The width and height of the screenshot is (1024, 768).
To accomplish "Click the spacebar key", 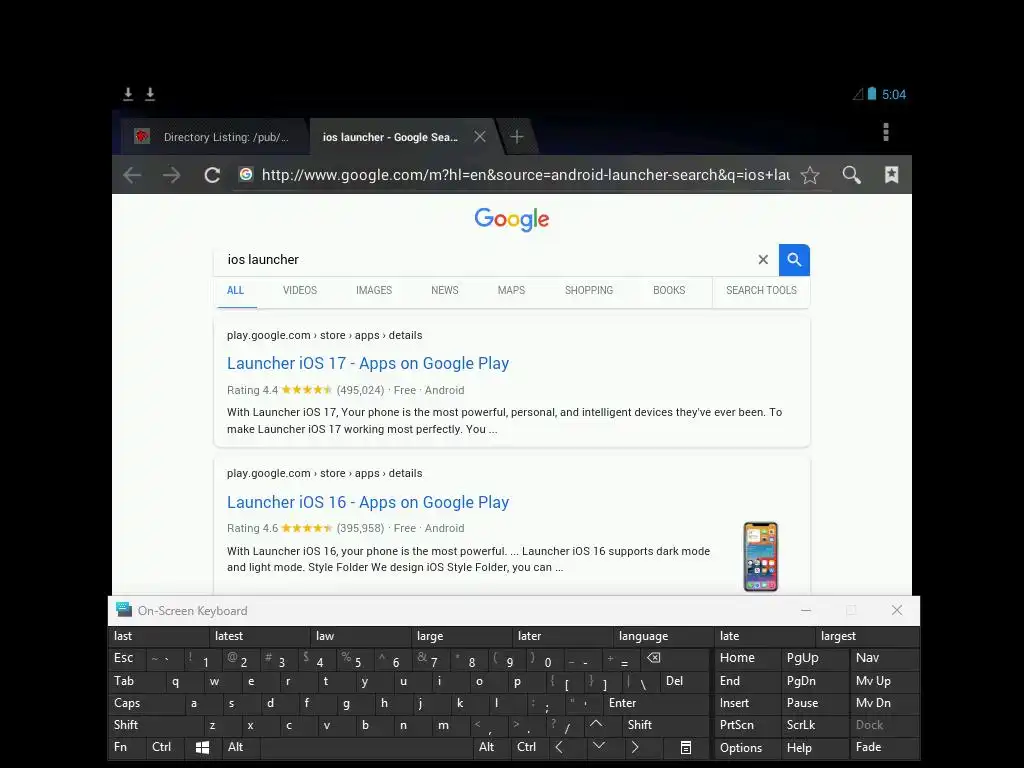I will click(x=366, y=748).
